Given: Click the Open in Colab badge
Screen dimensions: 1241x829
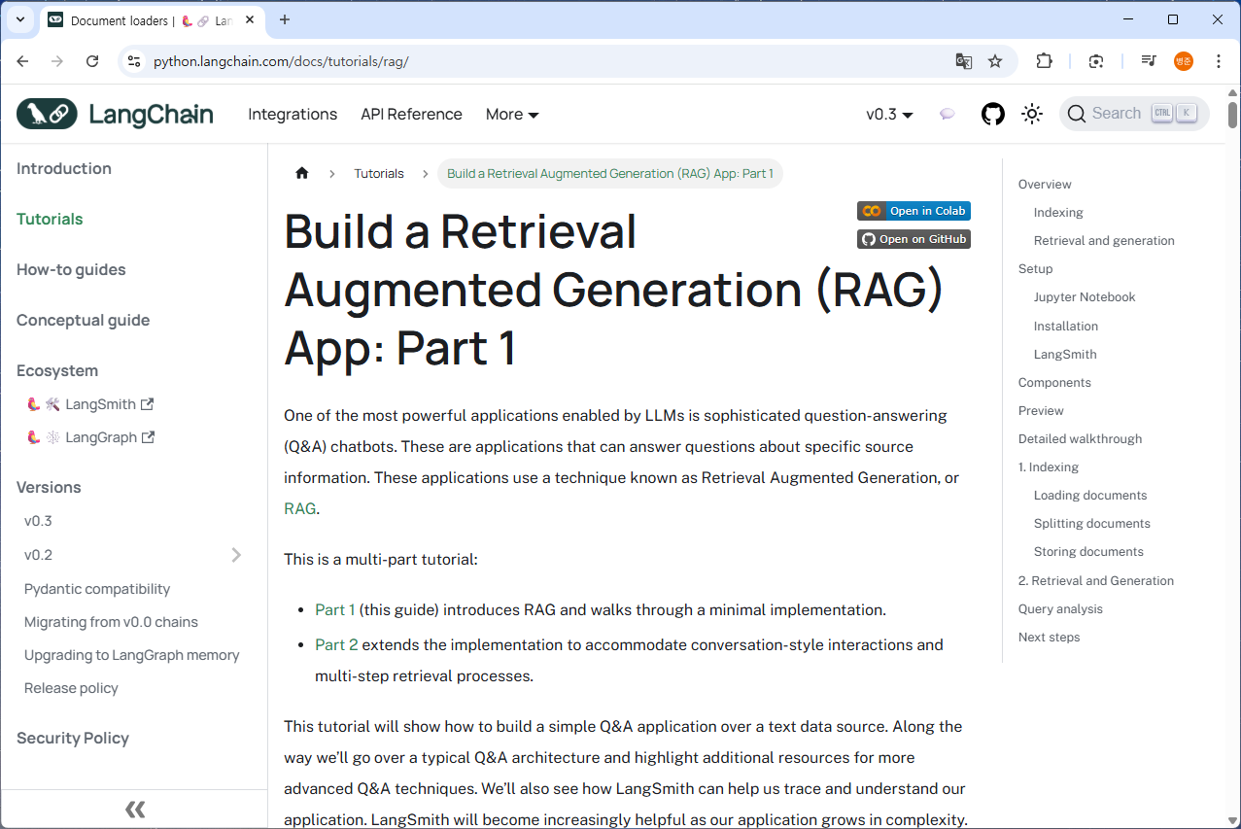Looking at the screenshot, I should [914, 211].
